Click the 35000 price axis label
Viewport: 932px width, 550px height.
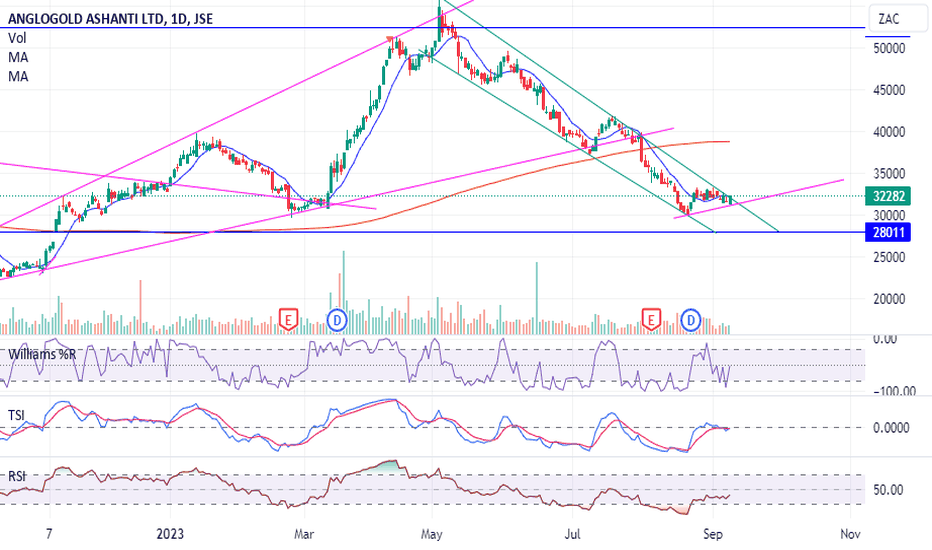pos(889,174)
